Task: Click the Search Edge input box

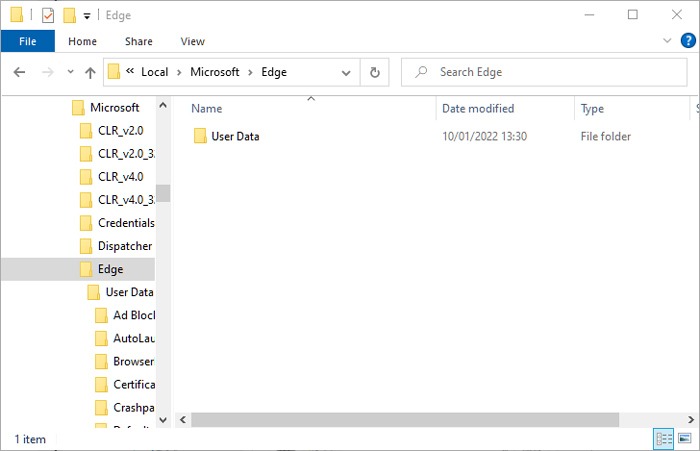Action: [x=544, y=72]
